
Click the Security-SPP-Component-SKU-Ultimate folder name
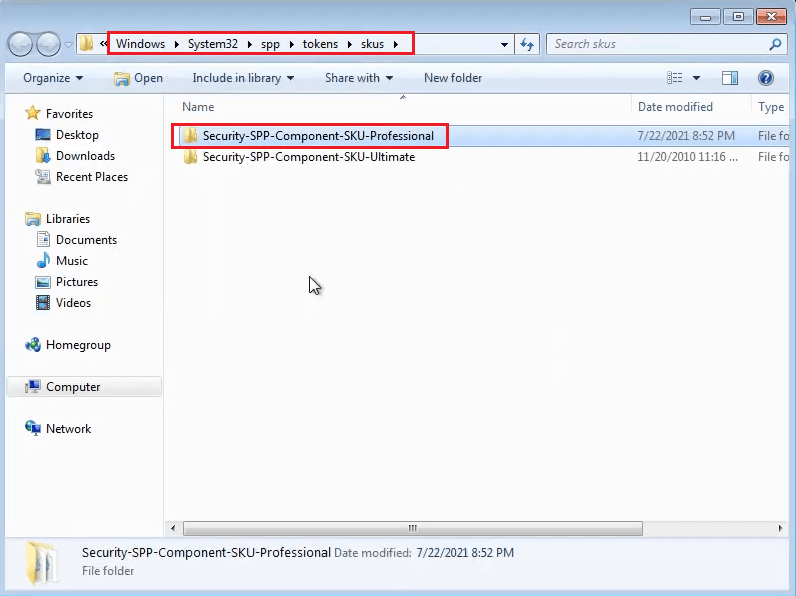[309, 157]
